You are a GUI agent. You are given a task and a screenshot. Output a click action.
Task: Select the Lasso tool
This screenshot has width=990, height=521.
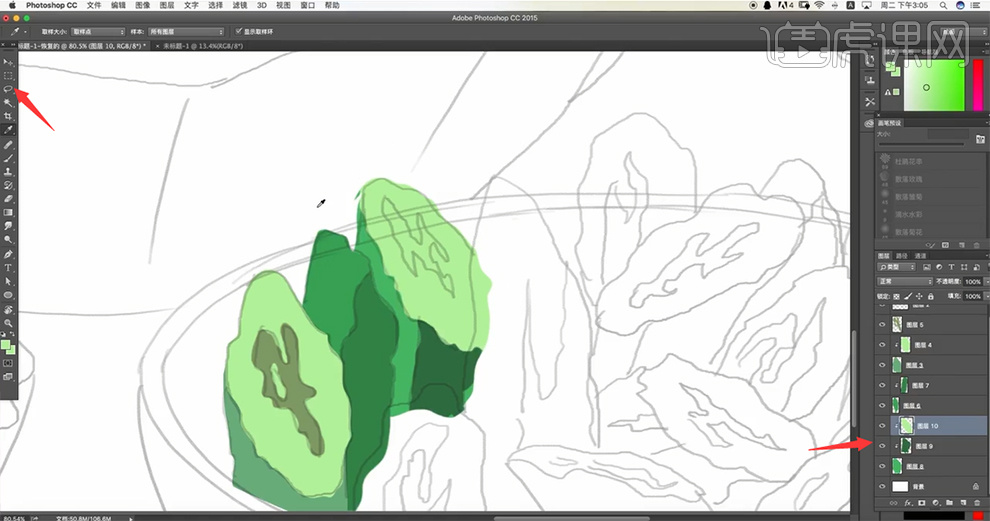click(x=8, y=89)
